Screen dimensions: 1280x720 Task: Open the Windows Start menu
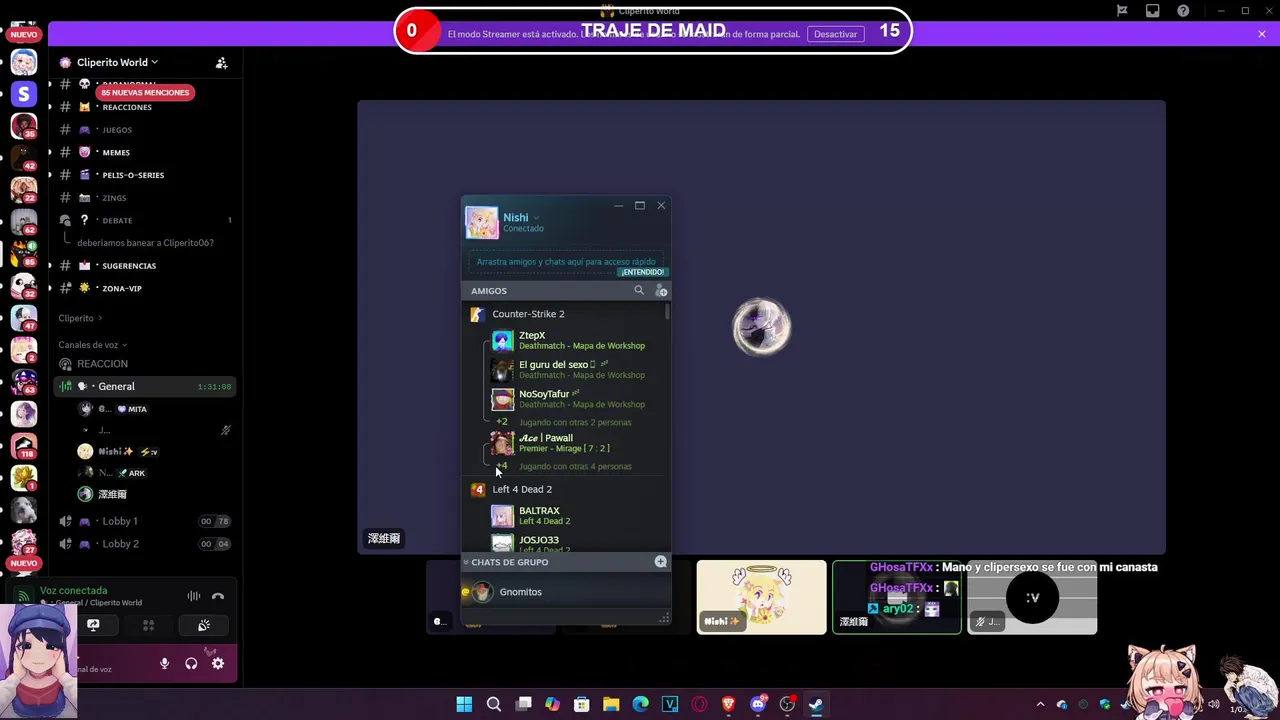tap(464, 704)
